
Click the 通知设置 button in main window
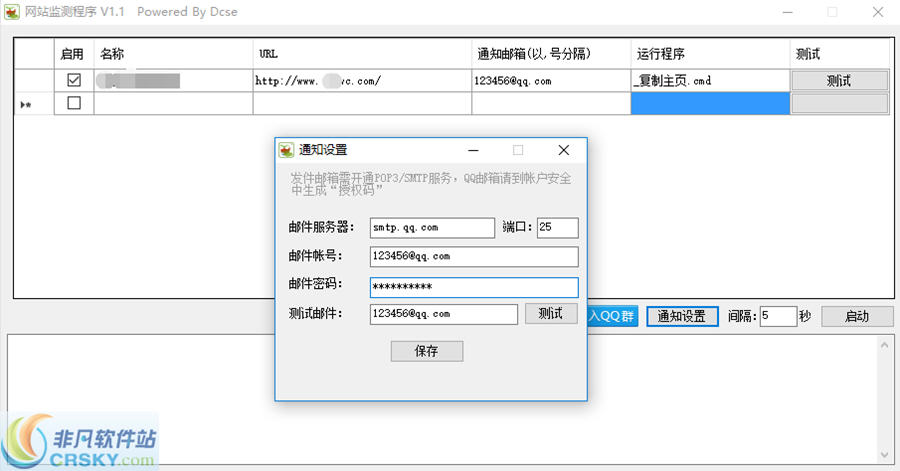click(682, 316)
